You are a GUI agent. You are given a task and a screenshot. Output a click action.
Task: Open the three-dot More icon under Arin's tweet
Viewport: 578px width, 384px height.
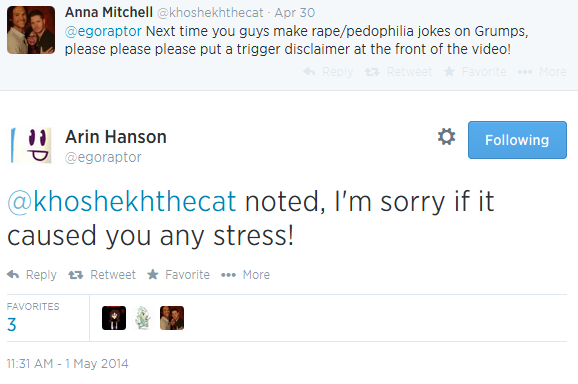pyautogui.click(x=228, y=275)
